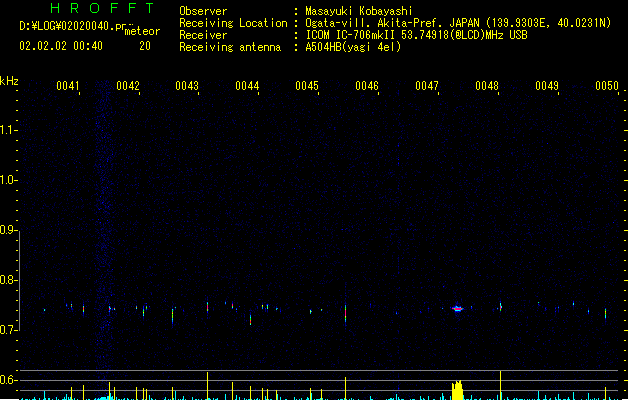Click the 0048 time marker
629x400 pixels.
tap(487, 86)
